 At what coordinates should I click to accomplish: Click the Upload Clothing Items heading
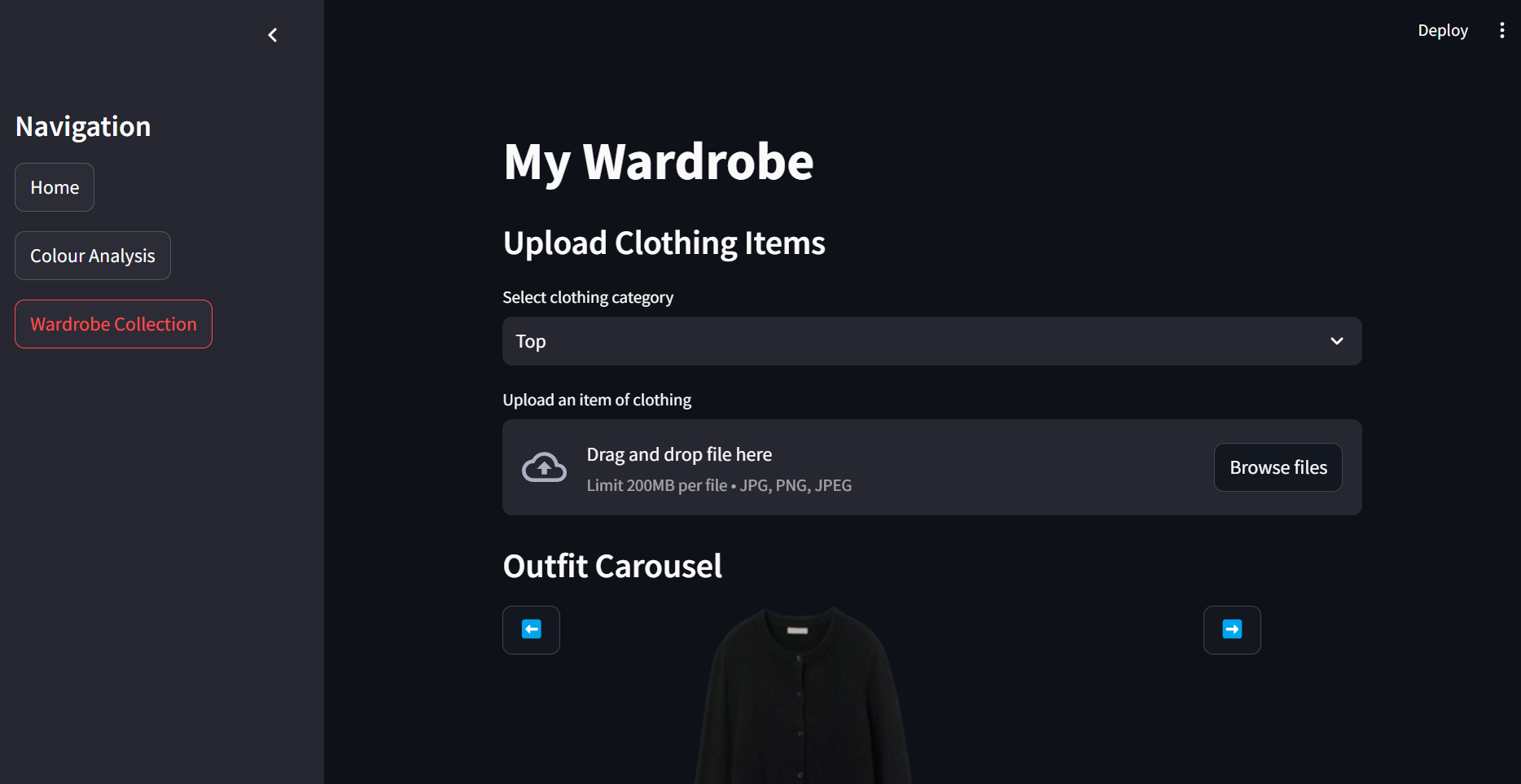[x=664, y=243]
